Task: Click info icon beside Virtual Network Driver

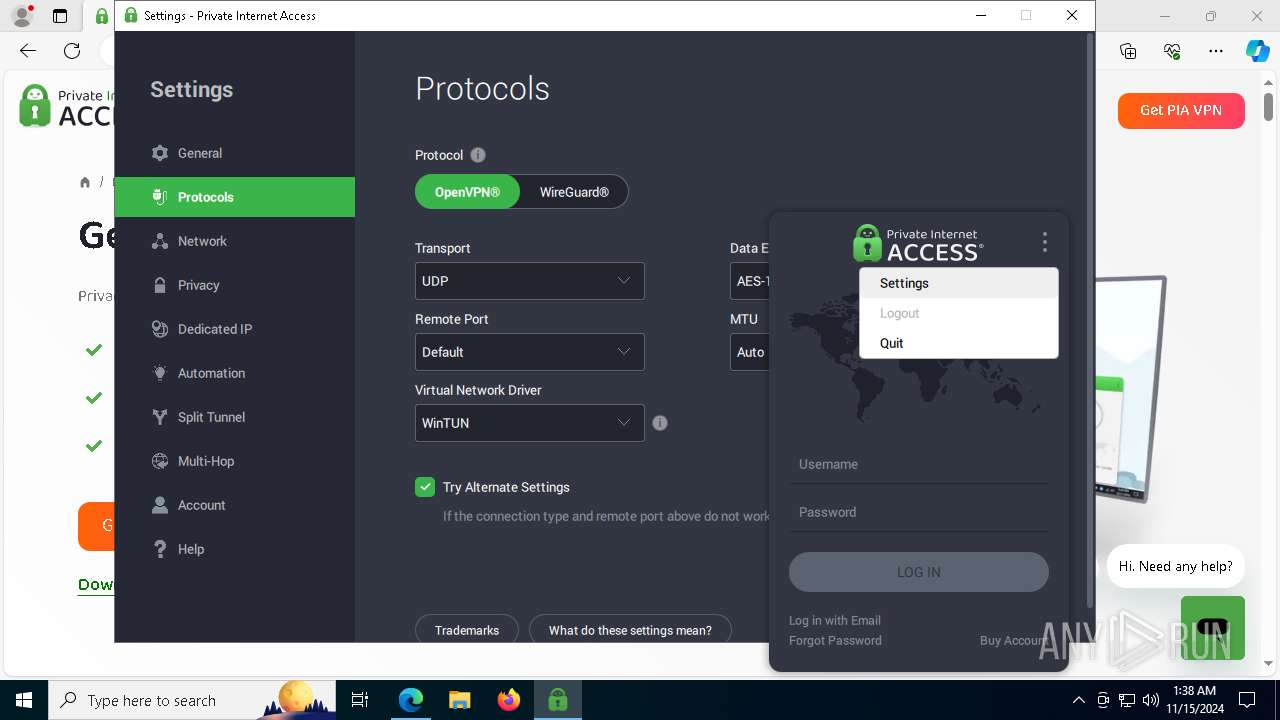Action: coord(660,423)
